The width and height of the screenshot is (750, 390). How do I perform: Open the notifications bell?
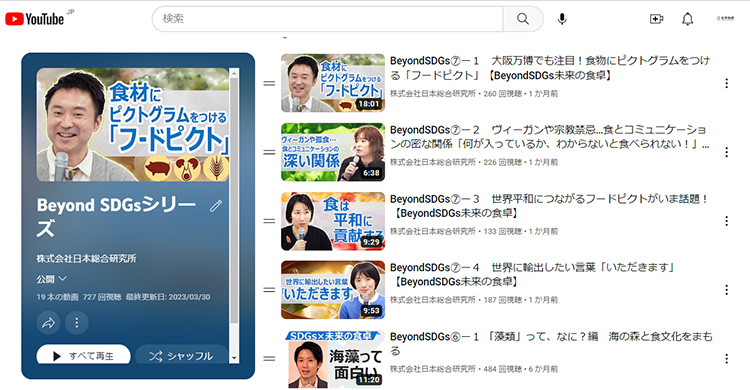687,19
